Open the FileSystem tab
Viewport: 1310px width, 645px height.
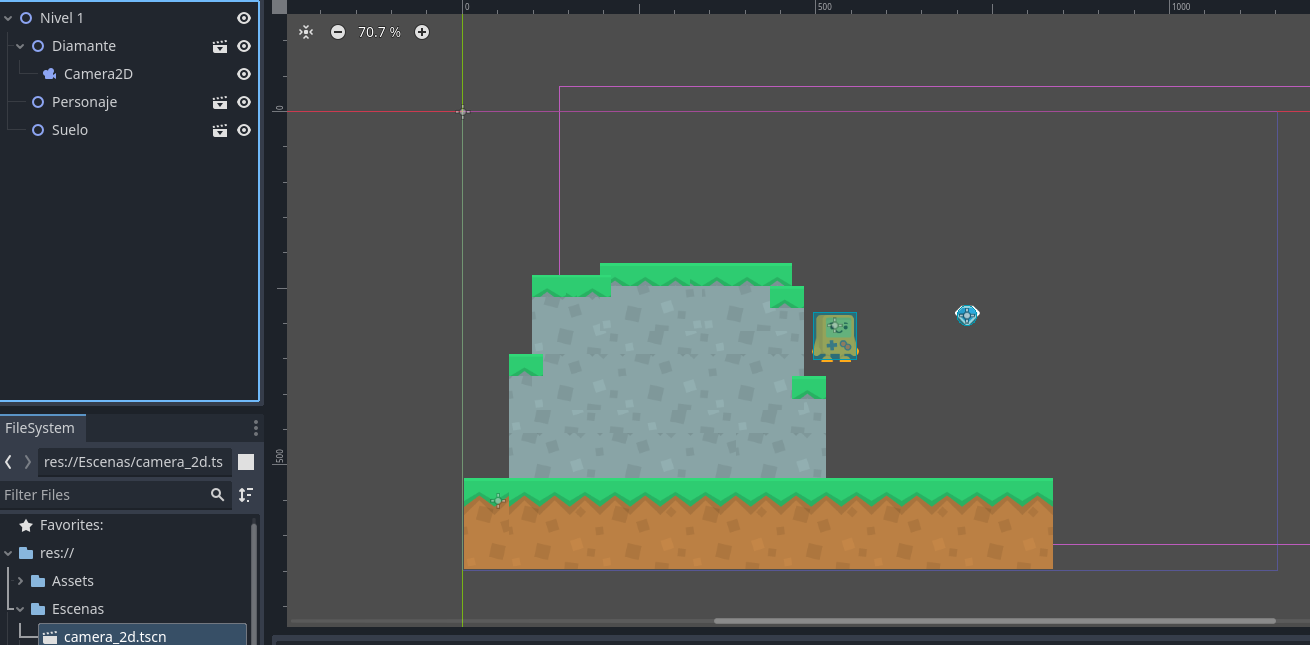pyautogui.click(x=41, y=428)
